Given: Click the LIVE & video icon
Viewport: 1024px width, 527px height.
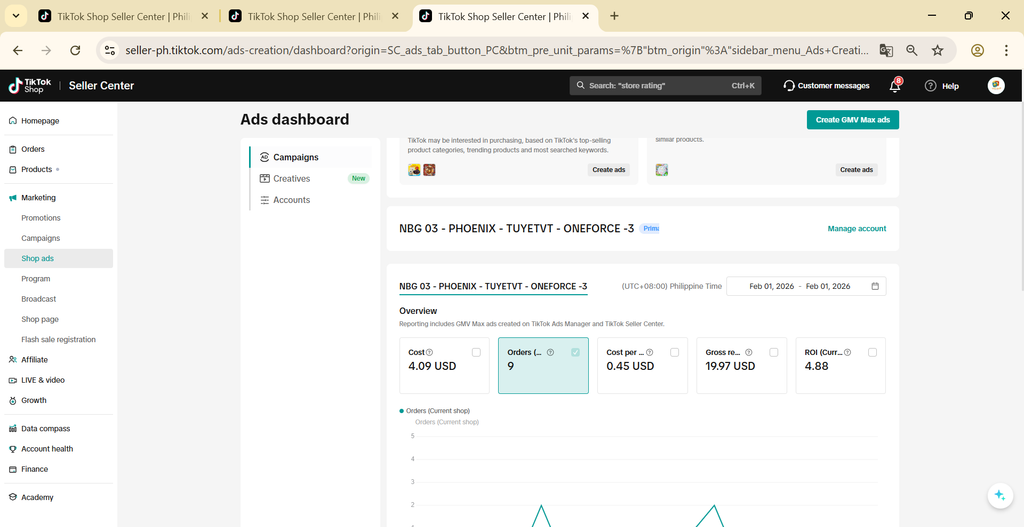Looking at the screenshot, I should point(13,379).
